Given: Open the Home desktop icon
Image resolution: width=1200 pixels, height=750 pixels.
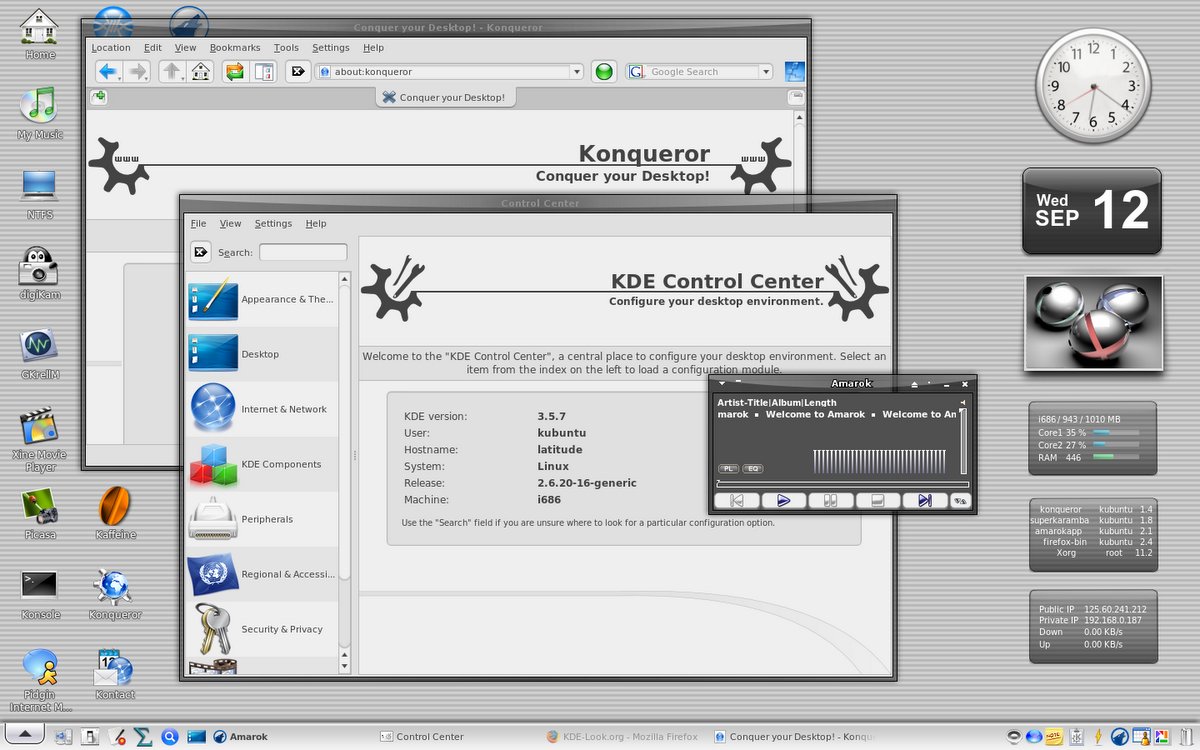Looking at the screenshot, I should pyautogui.click(x=39, y=34).
